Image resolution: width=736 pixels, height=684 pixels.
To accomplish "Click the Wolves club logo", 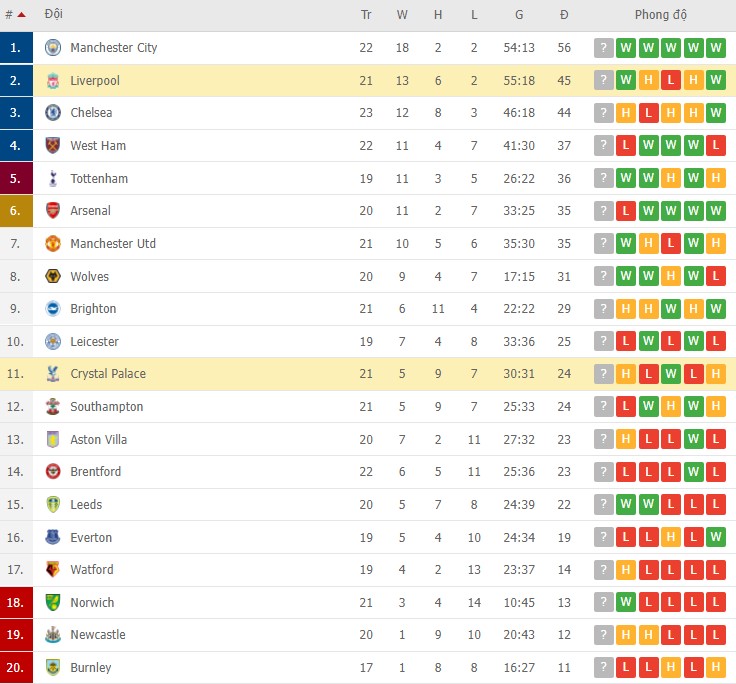I will click(53, 277).
